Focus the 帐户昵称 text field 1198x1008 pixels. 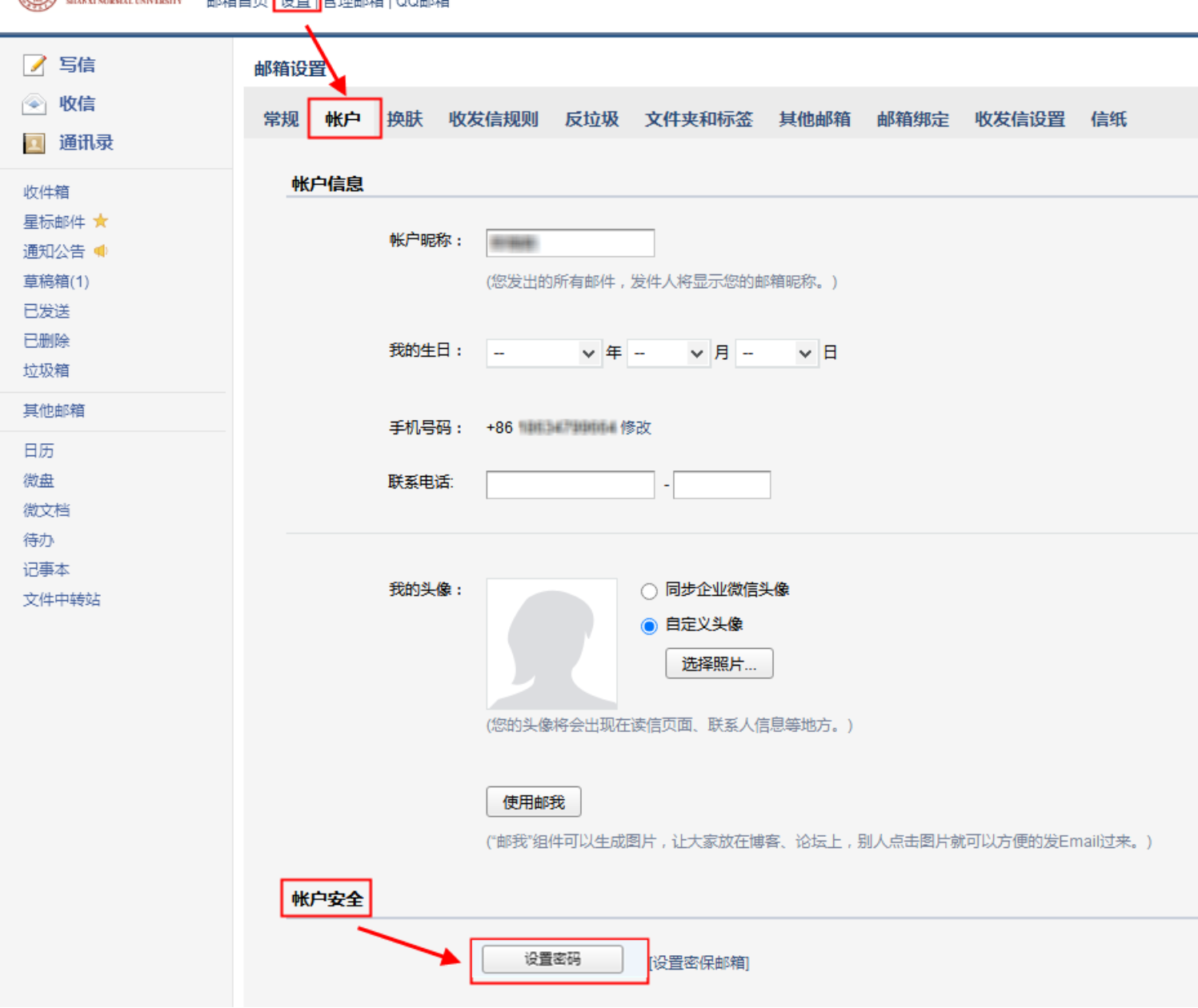570,243
